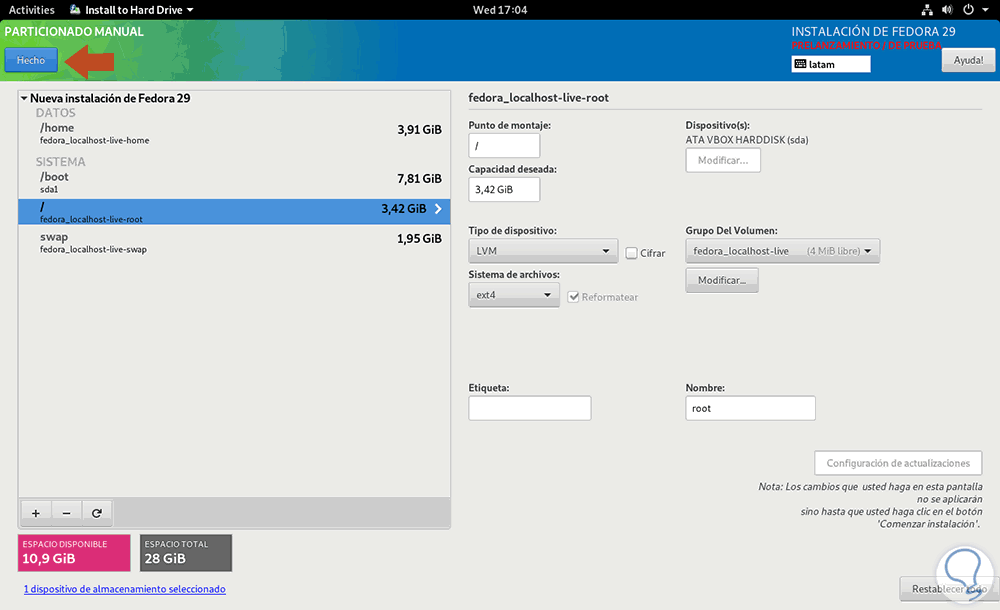
Task: Click Modificar under Dispositivo(s)
Action: (x=723, y=160)
